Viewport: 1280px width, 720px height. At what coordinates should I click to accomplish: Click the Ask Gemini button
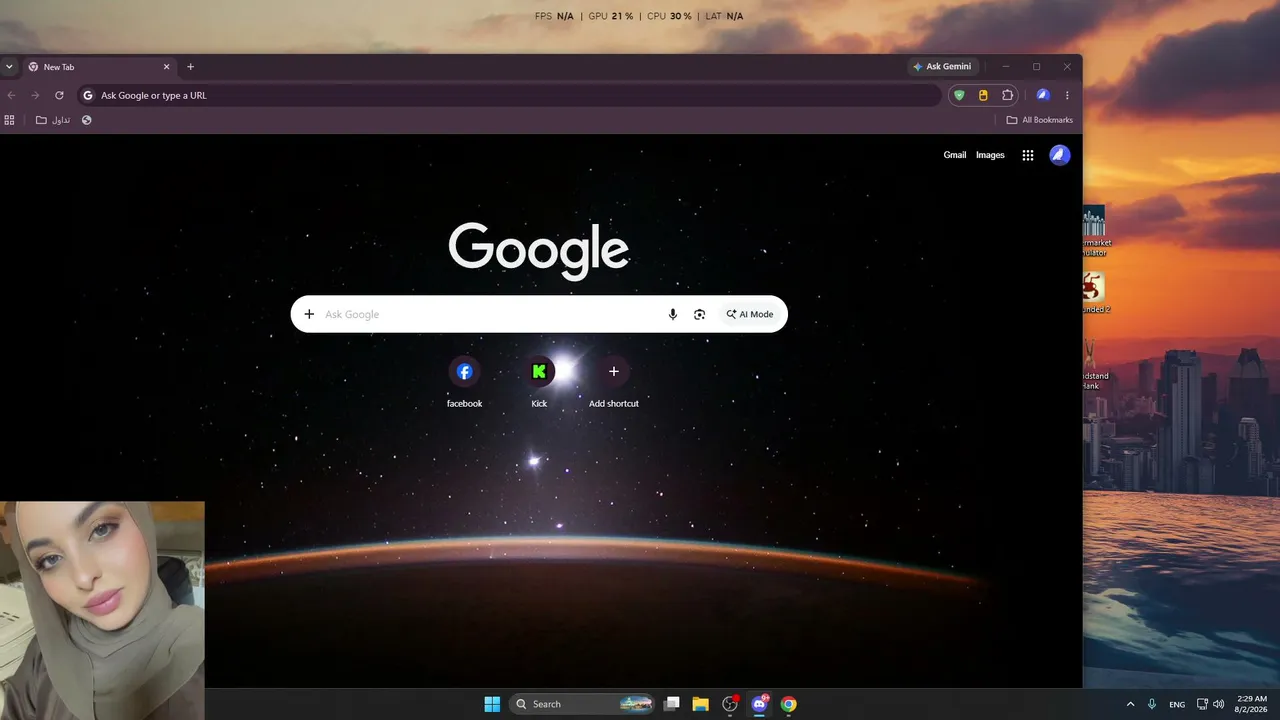[x=942, y=67]
